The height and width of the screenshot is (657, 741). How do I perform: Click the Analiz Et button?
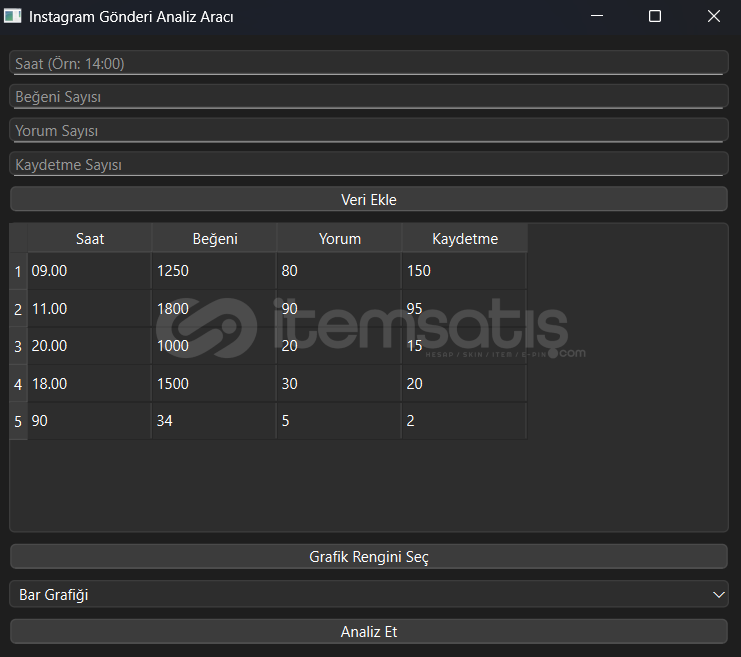coord(369,631)
